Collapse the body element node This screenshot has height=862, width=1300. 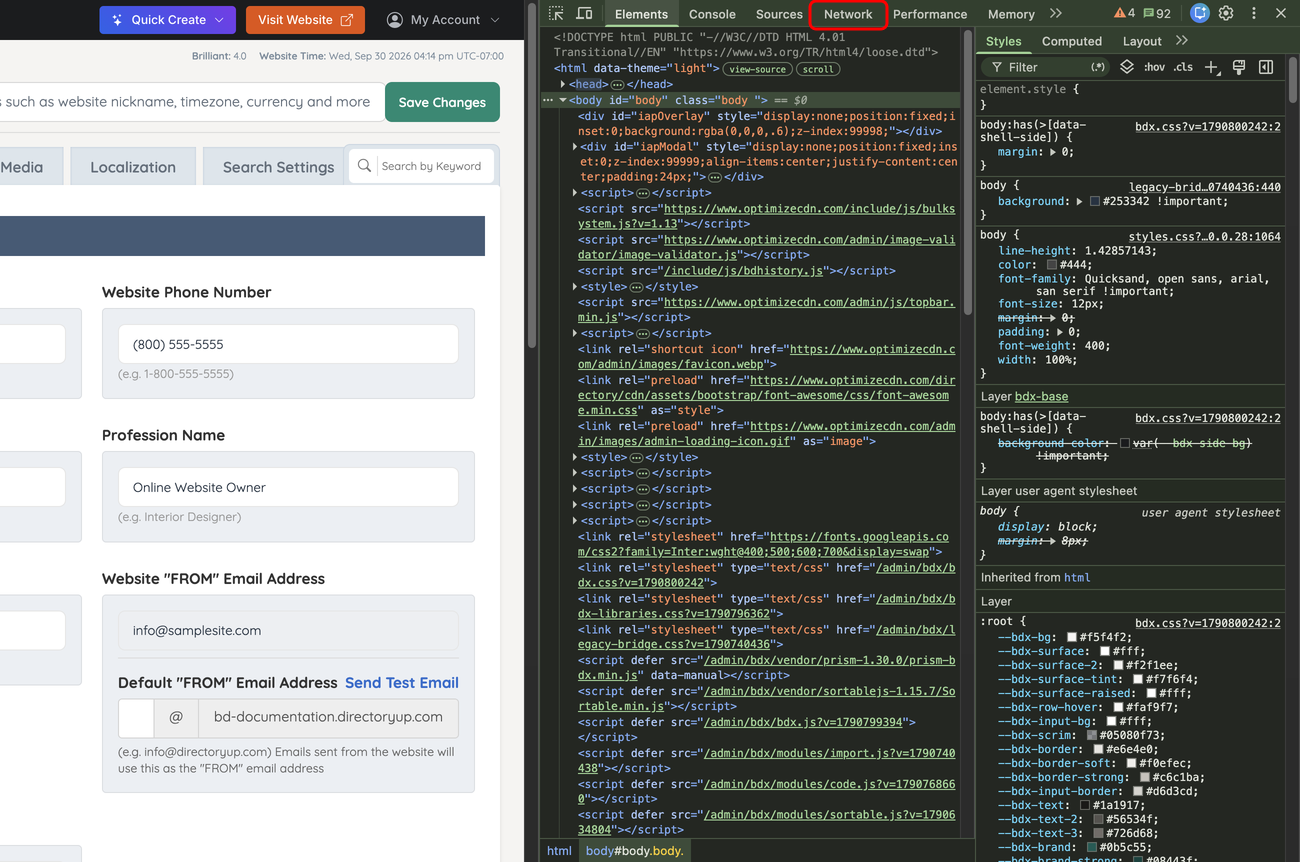click(563, 101)
